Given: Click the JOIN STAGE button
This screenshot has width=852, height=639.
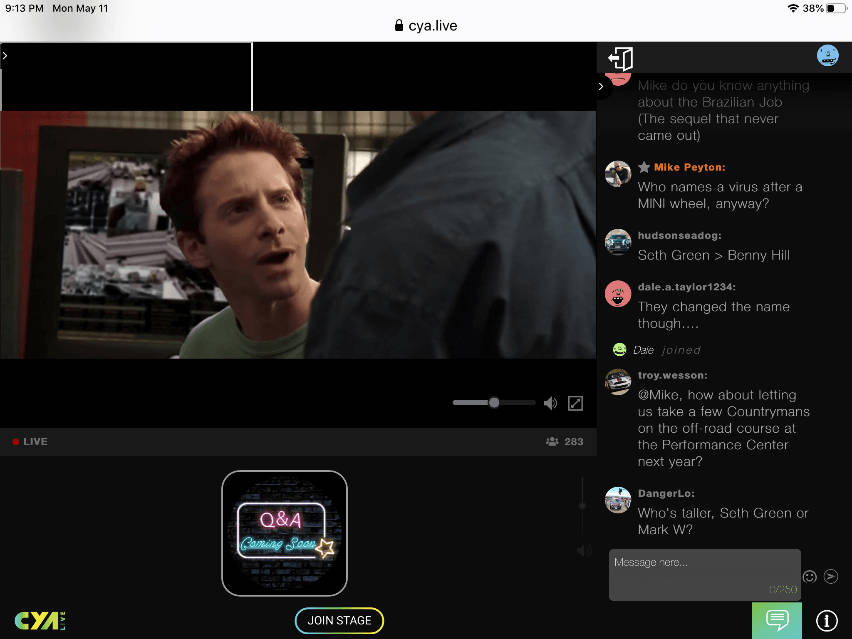Looking at the screenshot, I should [339, 621].
